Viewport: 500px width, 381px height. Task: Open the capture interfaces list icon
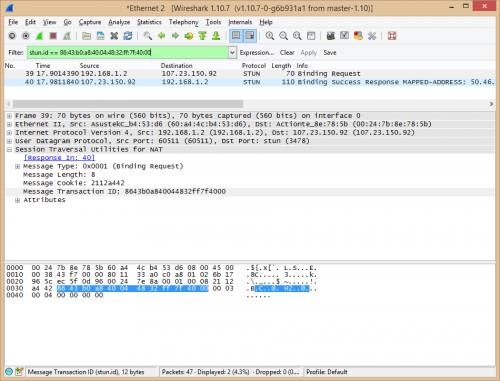[x=12, y=36]
